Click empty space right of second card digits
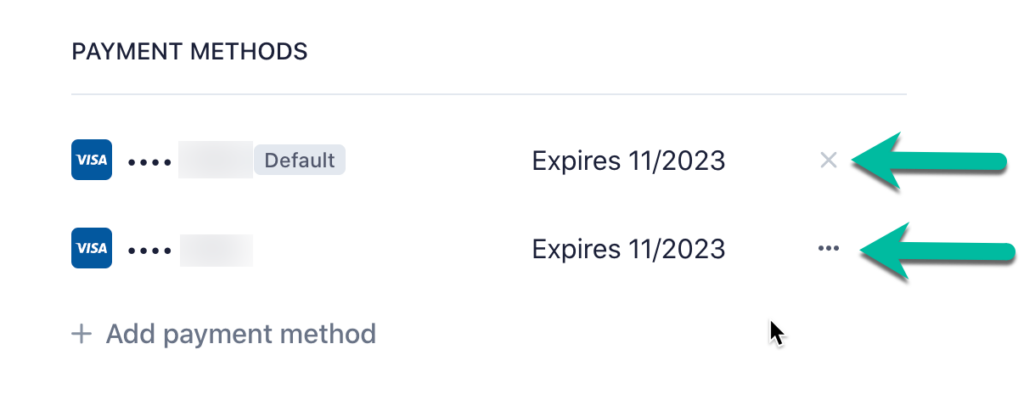The width and height of the screenshot is (1024, 406). [392, 249]
